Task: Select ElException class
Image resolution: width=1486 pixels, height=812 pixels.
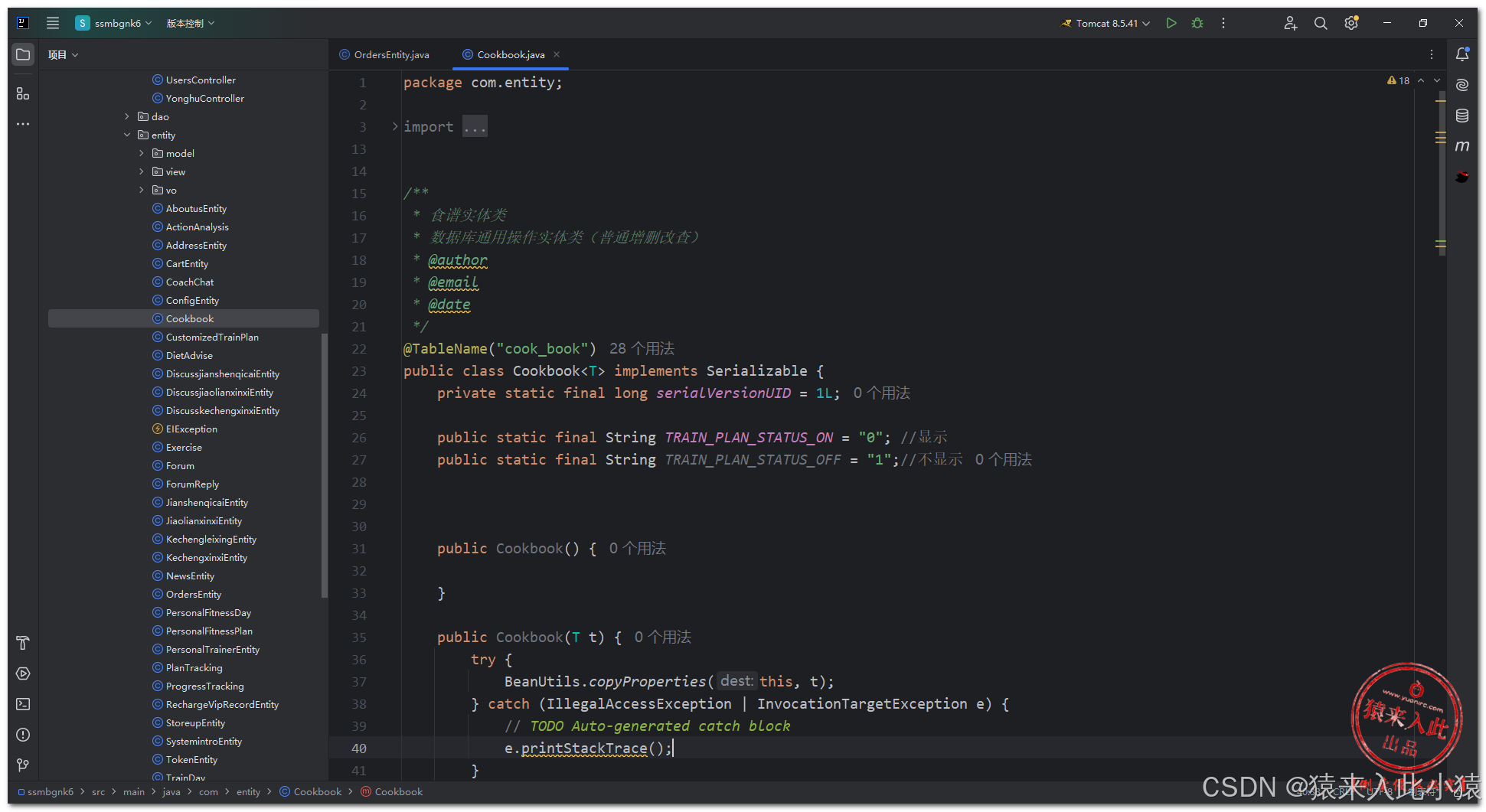Action: point(191,429)
